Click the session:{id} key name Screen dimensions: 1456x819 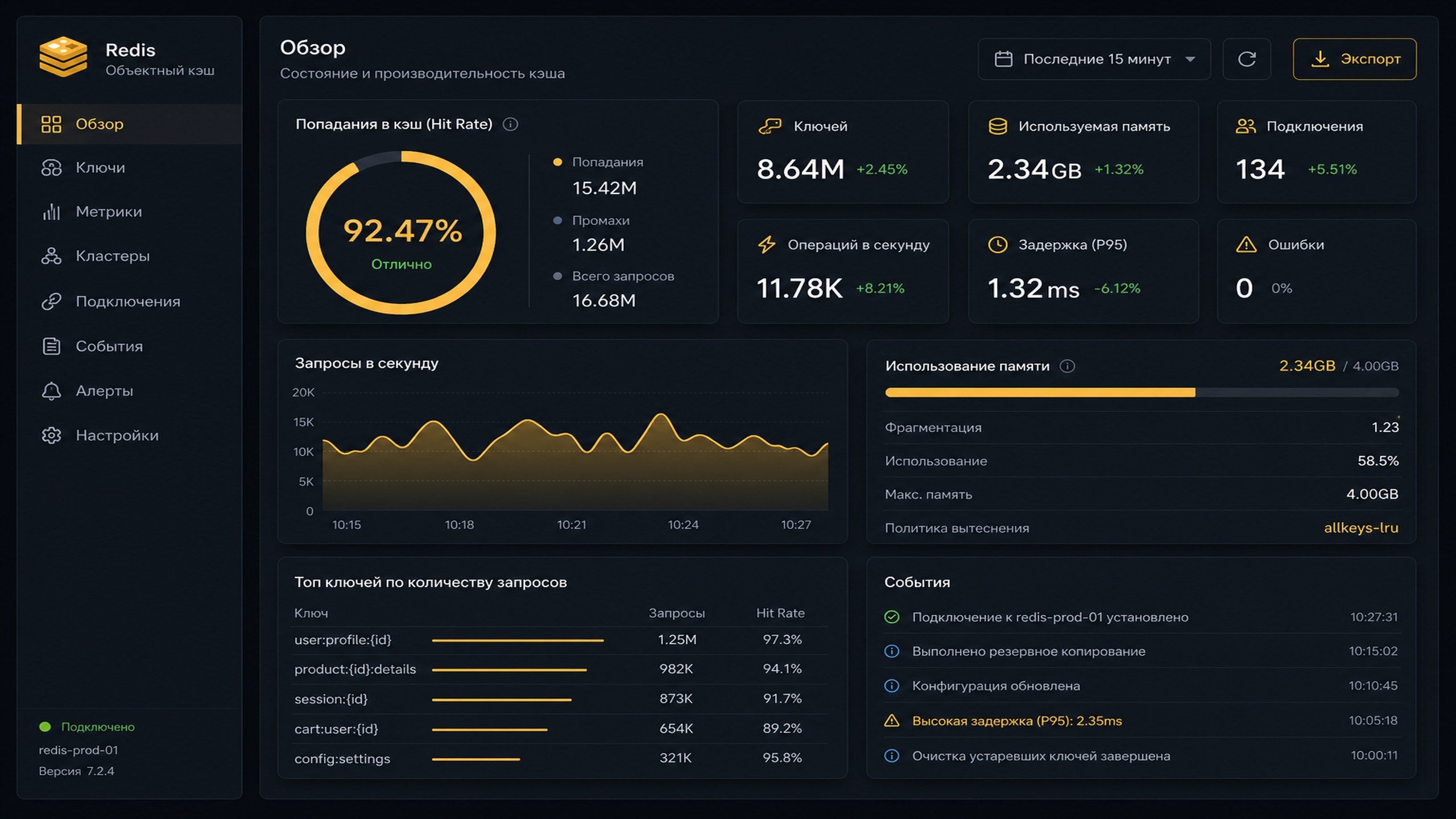click(x=331, y=699)
